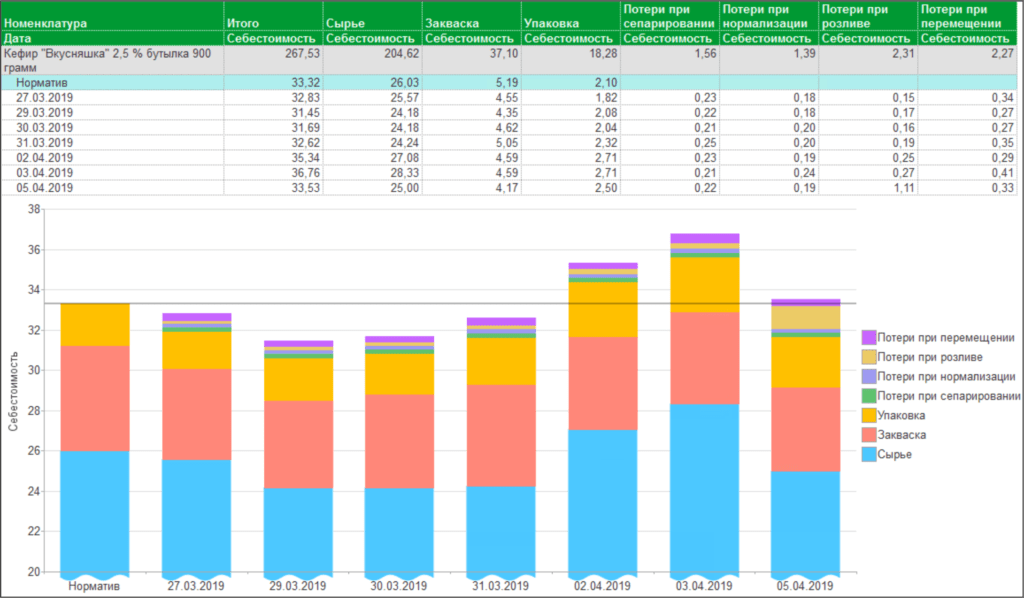Select the 29.03.2019 table row date
Image resolution: width=1024 pixels, height=598 pixels.
(x=44, y=113)
